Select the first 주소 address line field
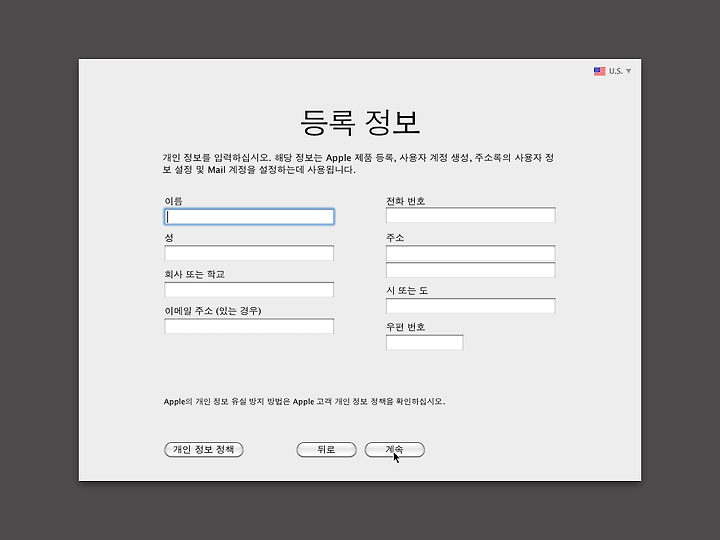The height and width of the screenshot is (540, 720). pyautogui.click(x=471, y=253)
